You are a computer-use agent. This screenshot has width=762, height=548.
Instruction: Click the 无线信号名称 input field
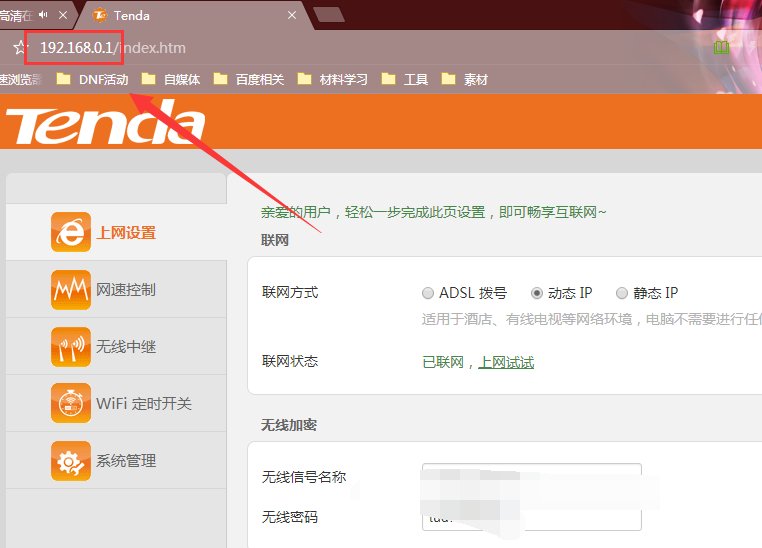point(532,477)
